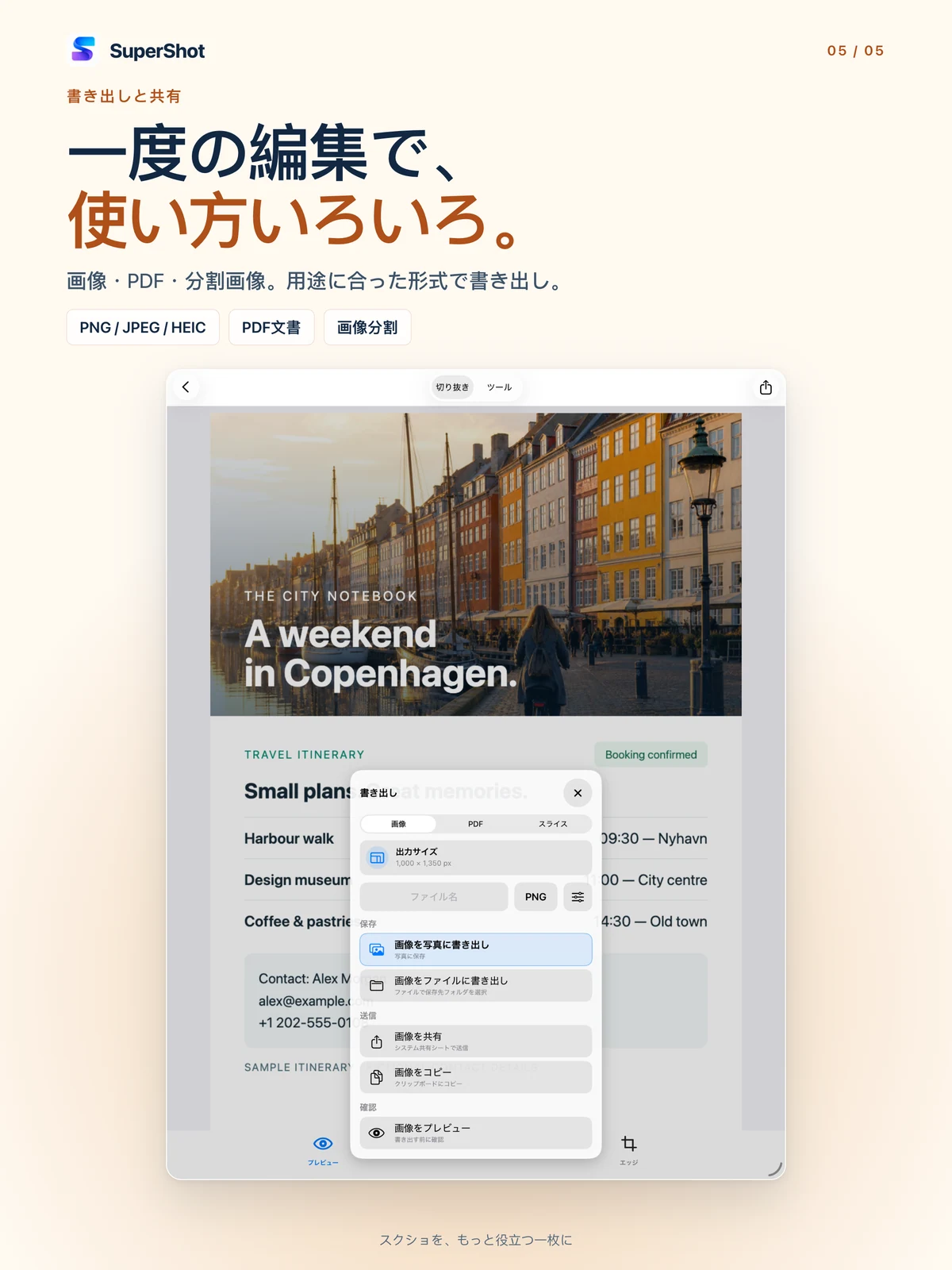Click the TRAVEL ITINERARY heading
The image size is (952, 1270).
[x=304, y=755]
